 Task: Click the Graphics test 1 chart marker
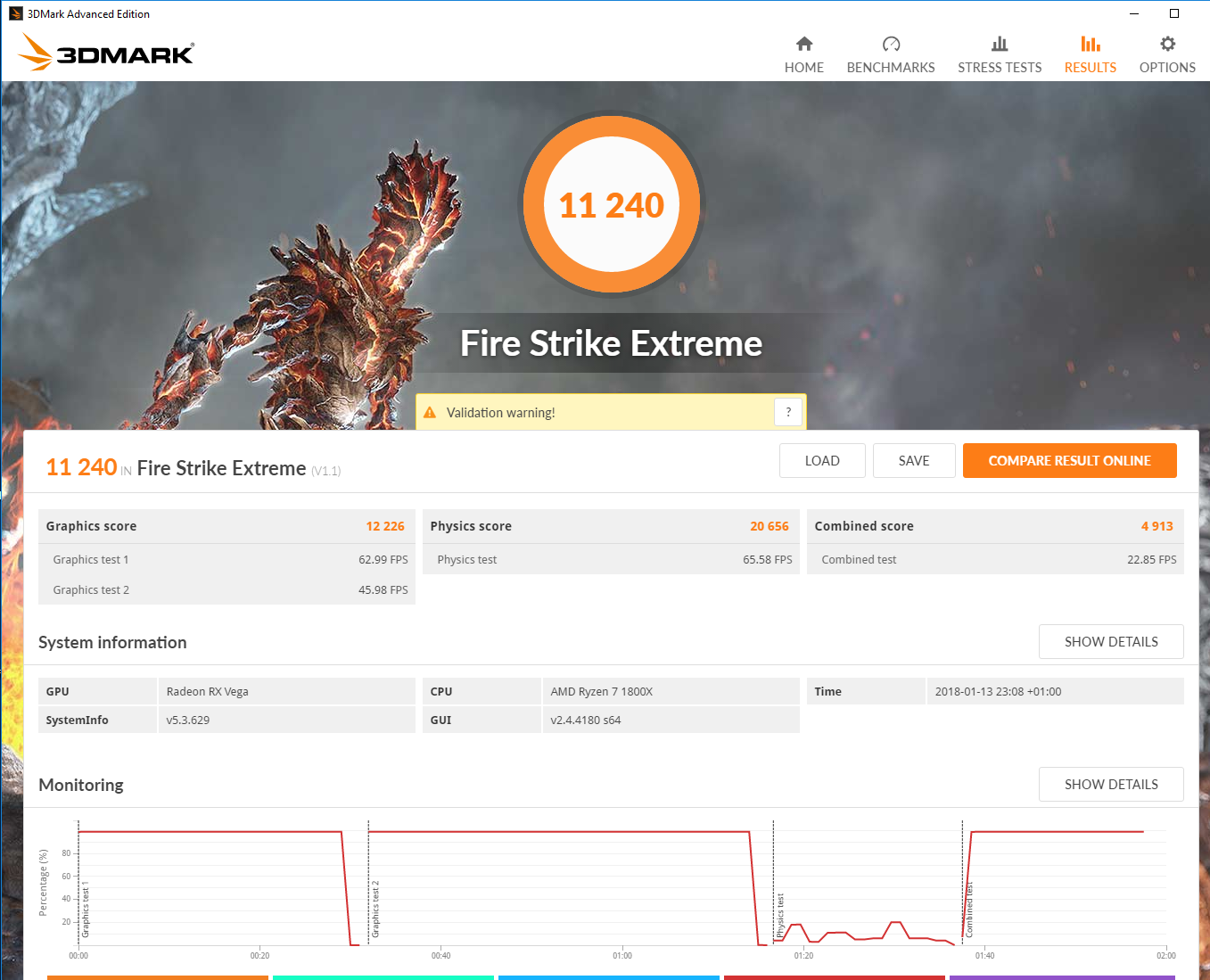pos(86,911)
